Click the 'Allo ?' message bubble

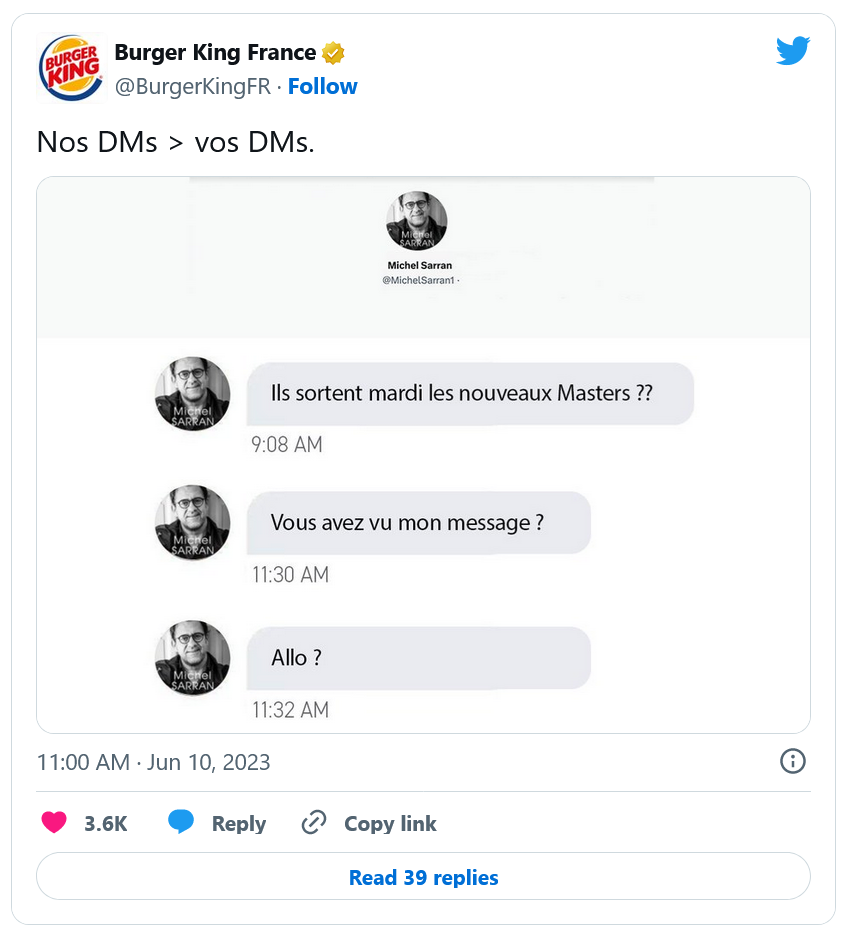click(417, 658)
